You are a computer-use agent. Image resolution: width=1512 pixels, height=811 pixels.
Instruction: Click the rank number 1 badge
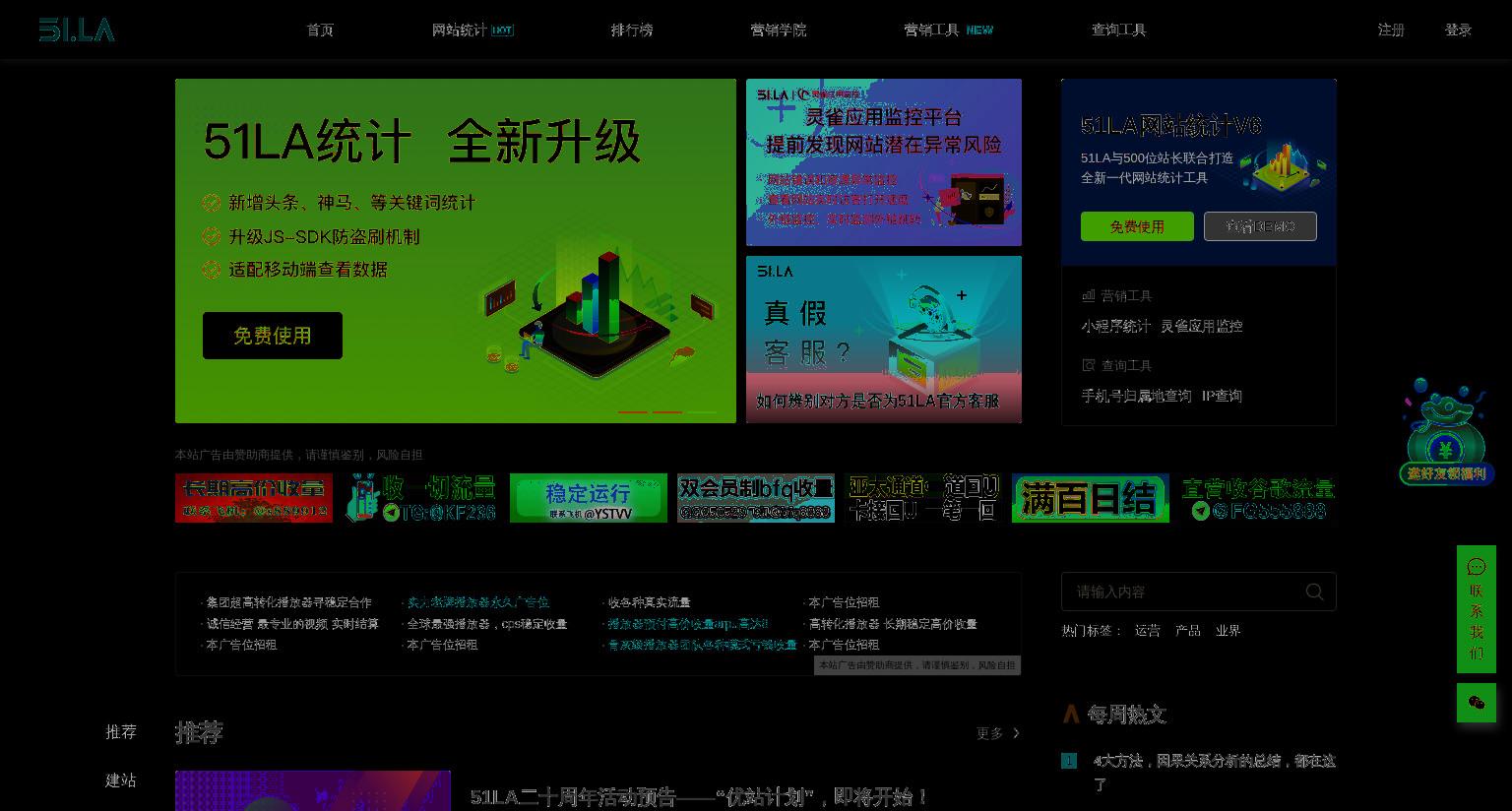click(1069, 761)
